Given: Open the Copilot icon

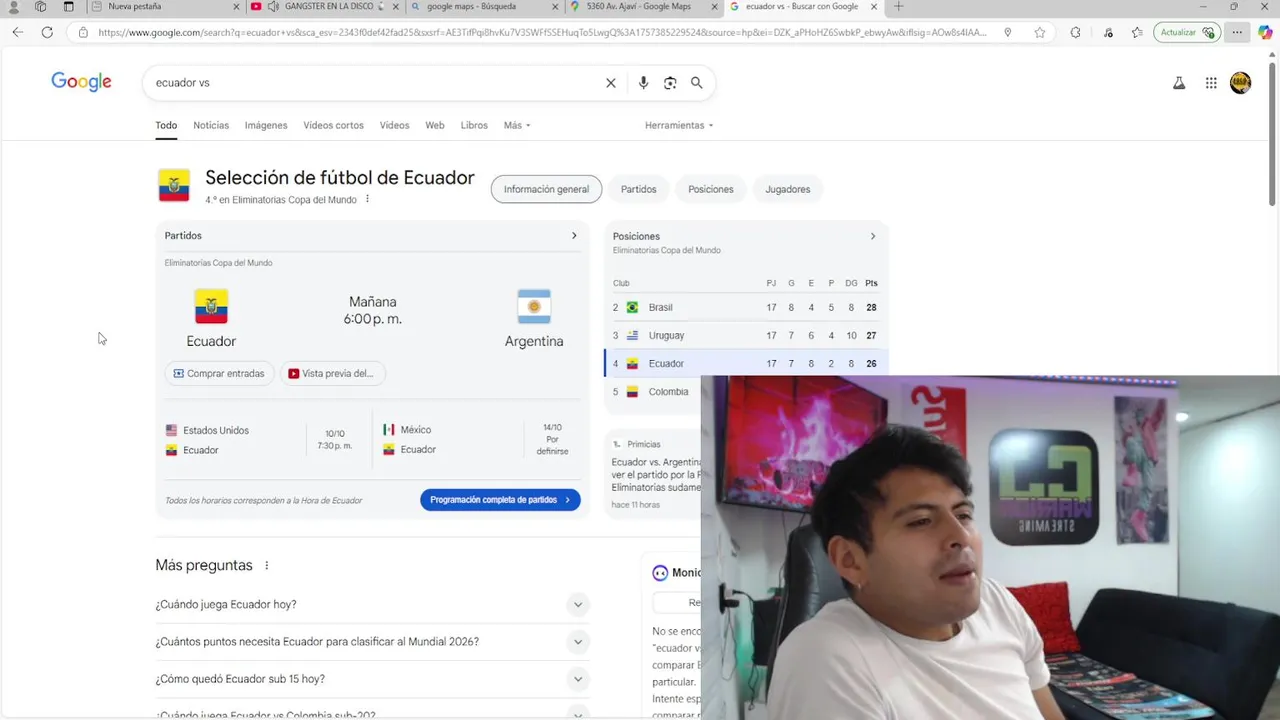Looking at the screenshot, I should pyautogui.click(x=1266, y=32).
